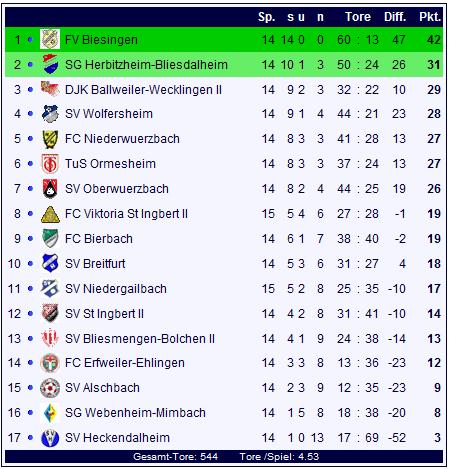Click the SV Alschbach round football logo
This screenshot has height=469, width=450.
pyautogui.click(x=50, y=388)
